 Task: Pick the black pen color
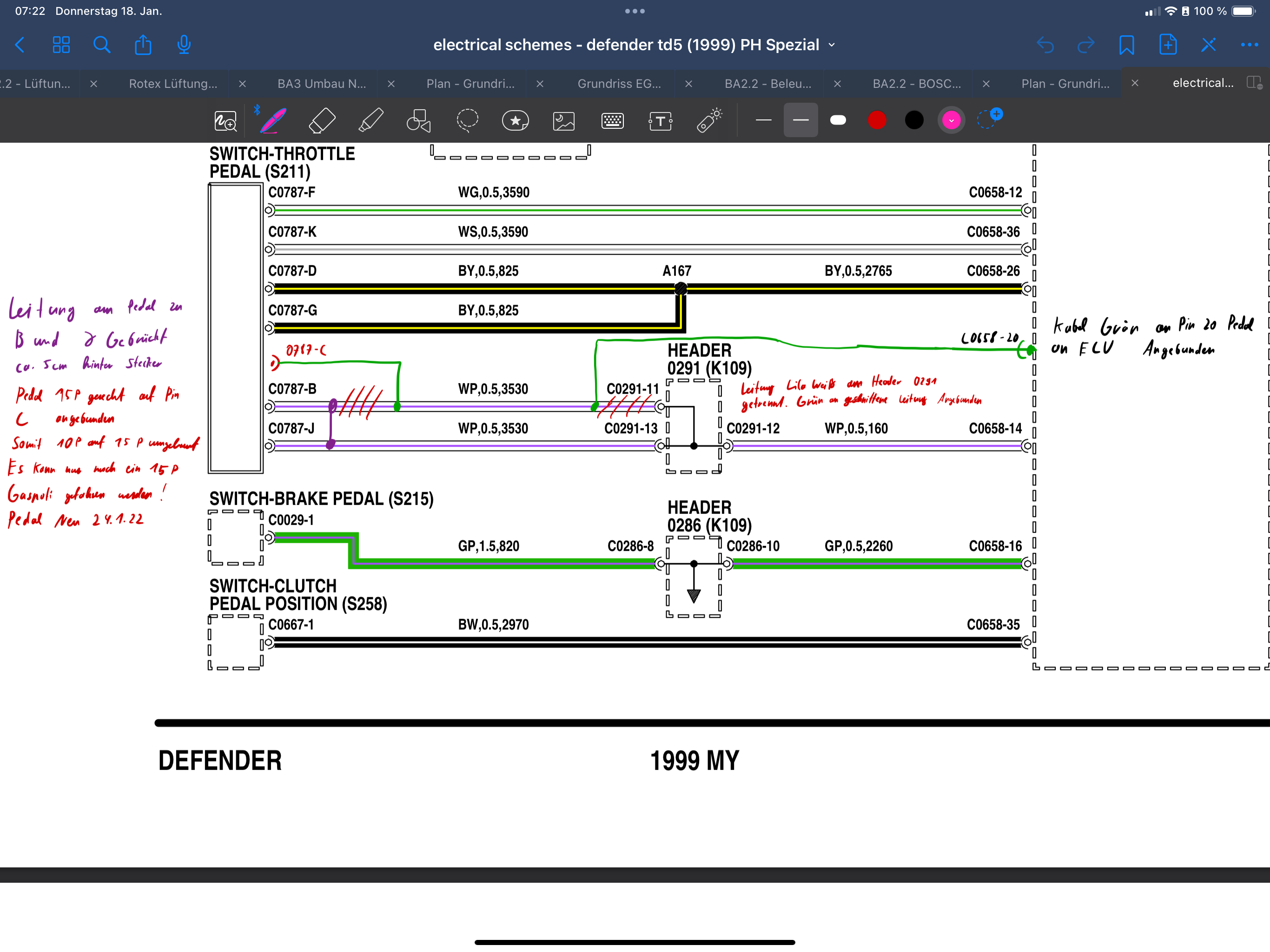click(x=914, y=120)
